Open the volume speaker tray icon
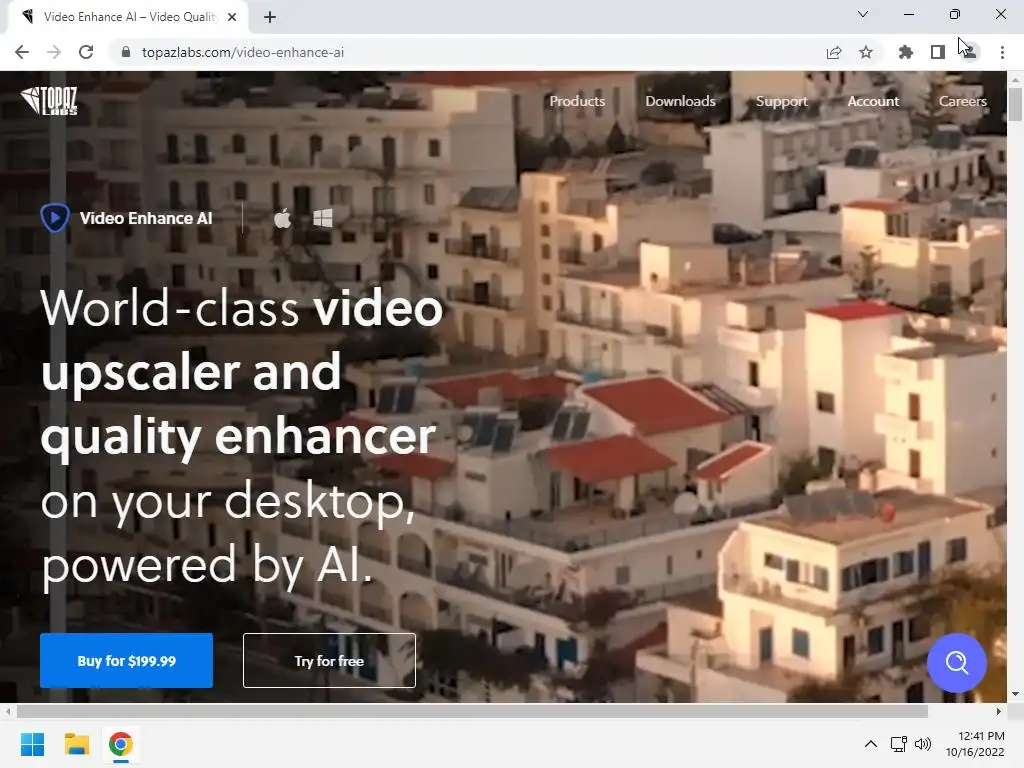Viewport: 1024px width, 768px height. coord(923,744)
